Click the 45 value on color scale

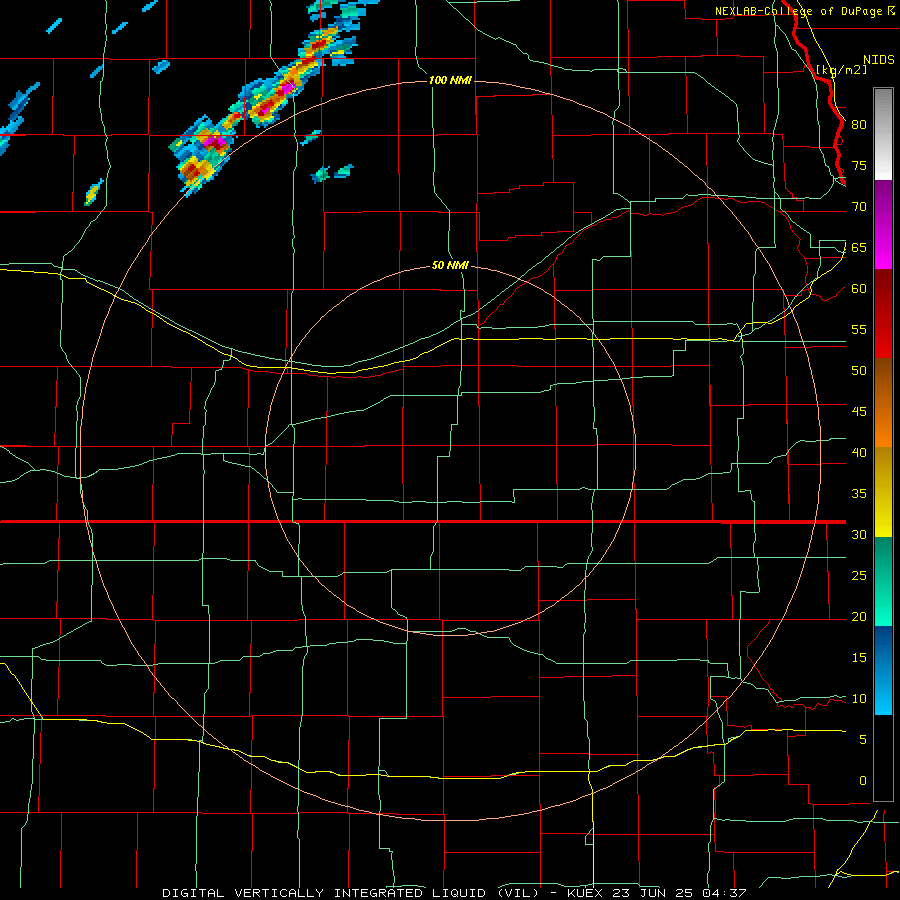point(859,412)
